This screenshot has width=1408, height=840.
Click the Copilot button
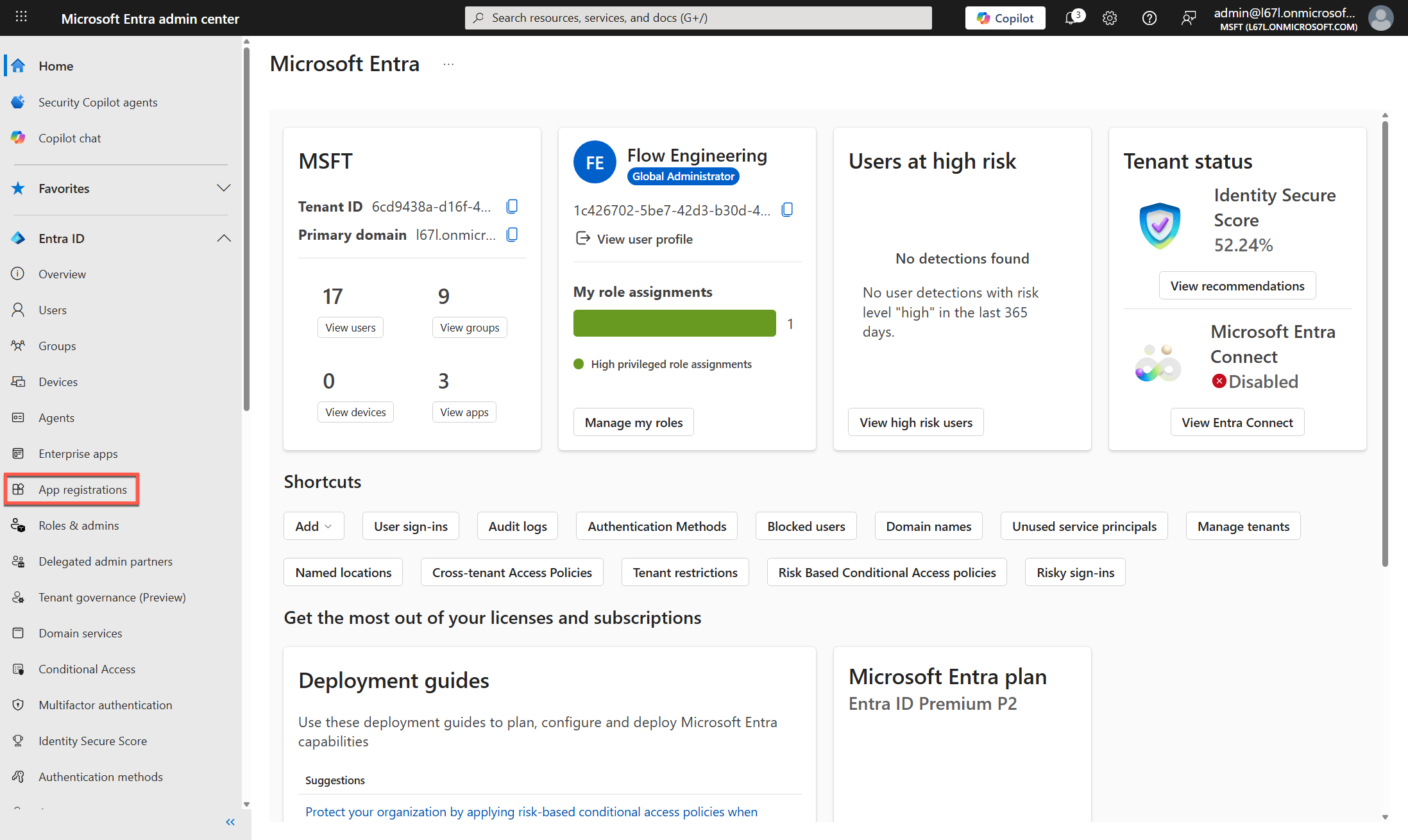pos(1005,18)
